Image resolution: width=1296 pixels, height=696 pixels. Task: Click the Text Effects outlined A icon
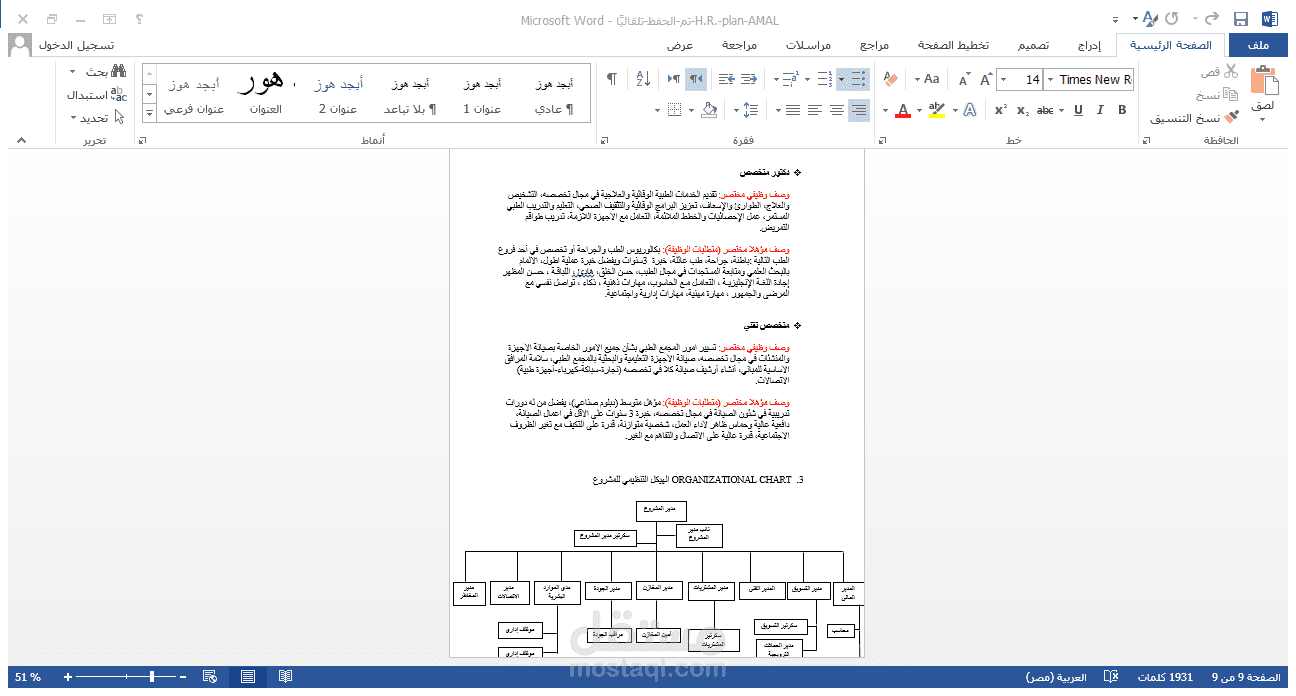969,110
